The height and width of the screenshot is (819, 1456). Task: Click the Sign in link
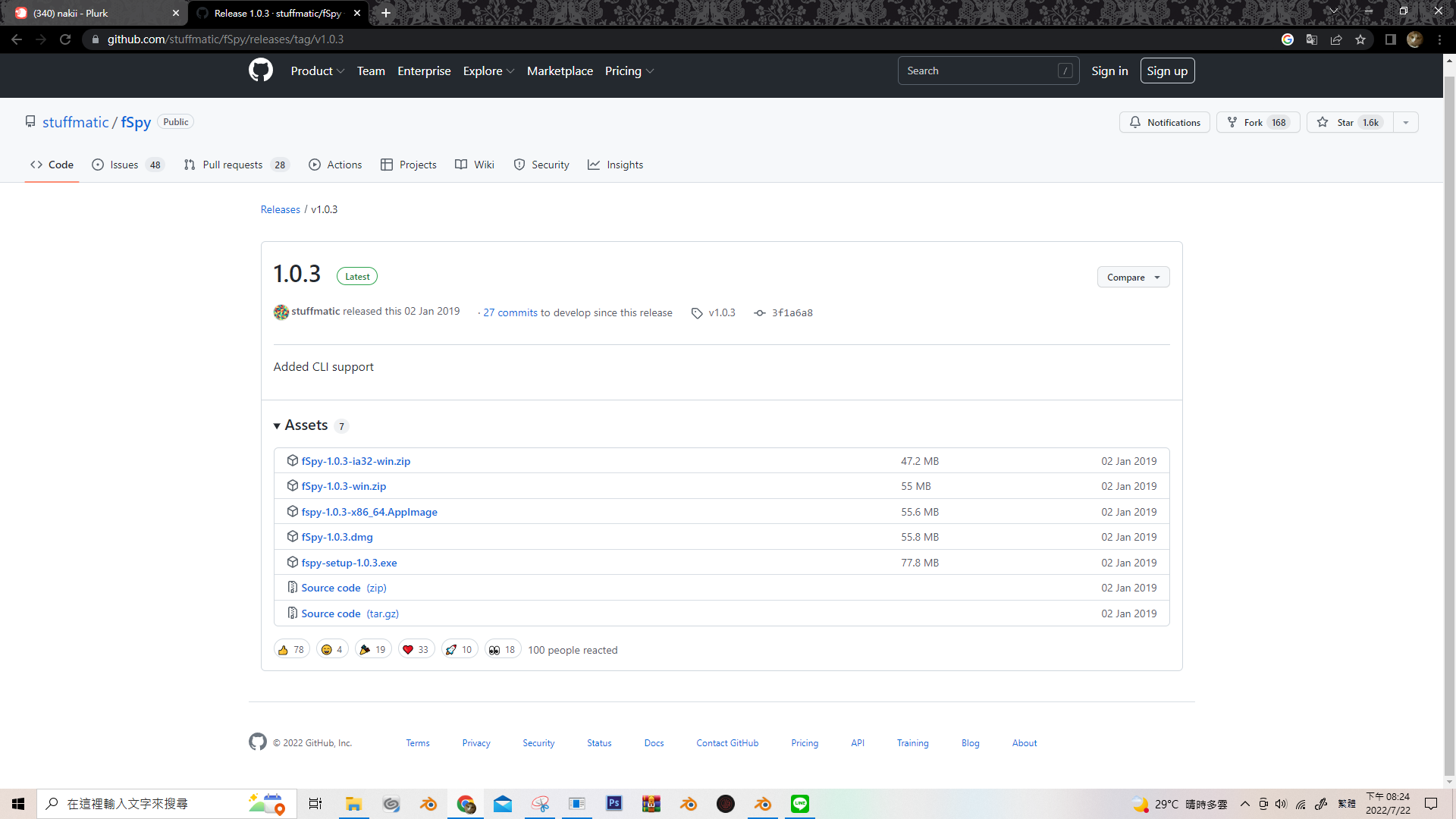coord(1109,71)
